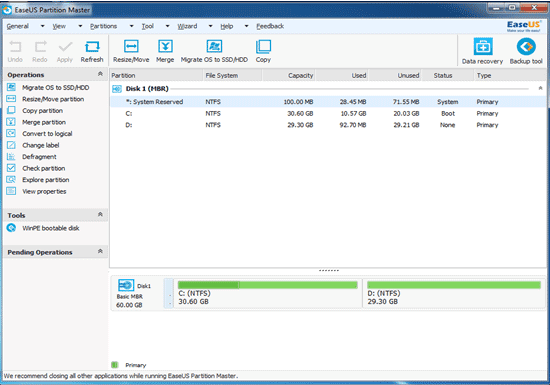Viewport: 550px width, 385px height.
Task: Open the General menu
Action: [18, 26]
